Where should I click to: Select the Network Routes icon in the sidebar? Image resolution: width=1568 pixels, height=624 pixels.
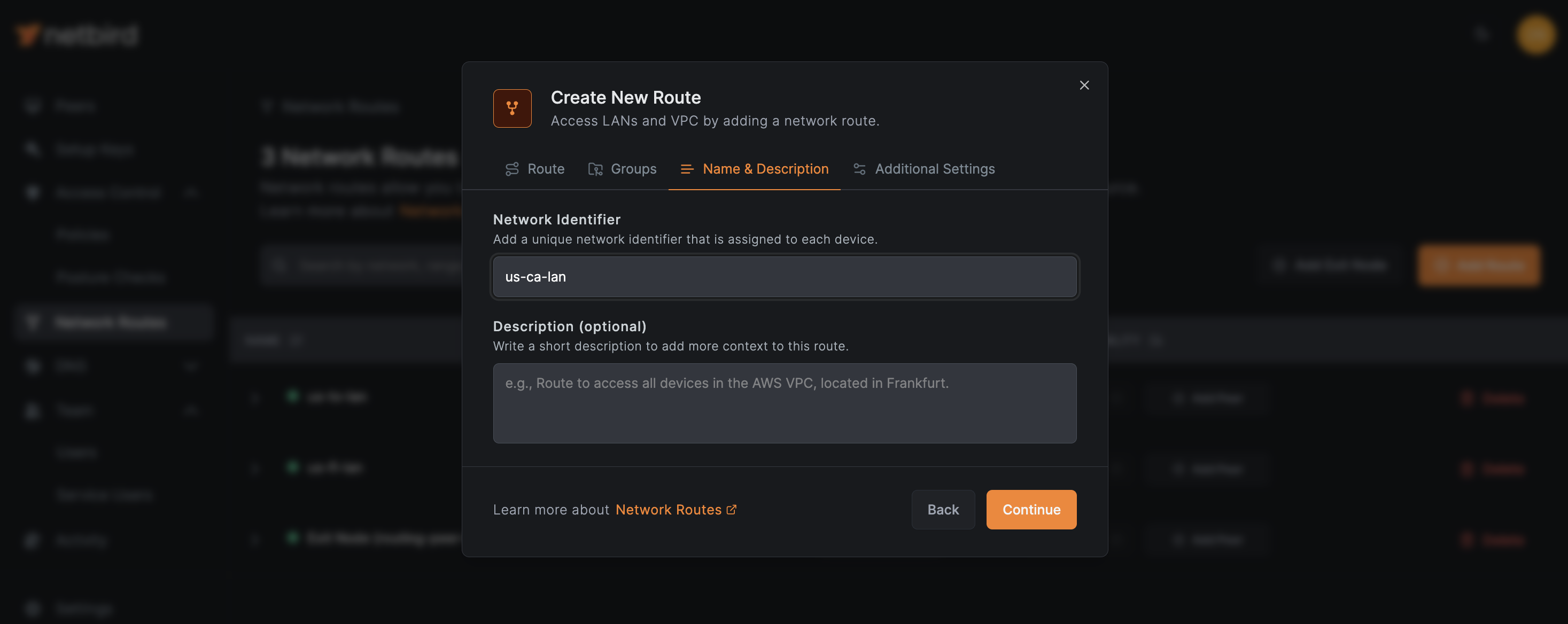[x=32, y=323]
